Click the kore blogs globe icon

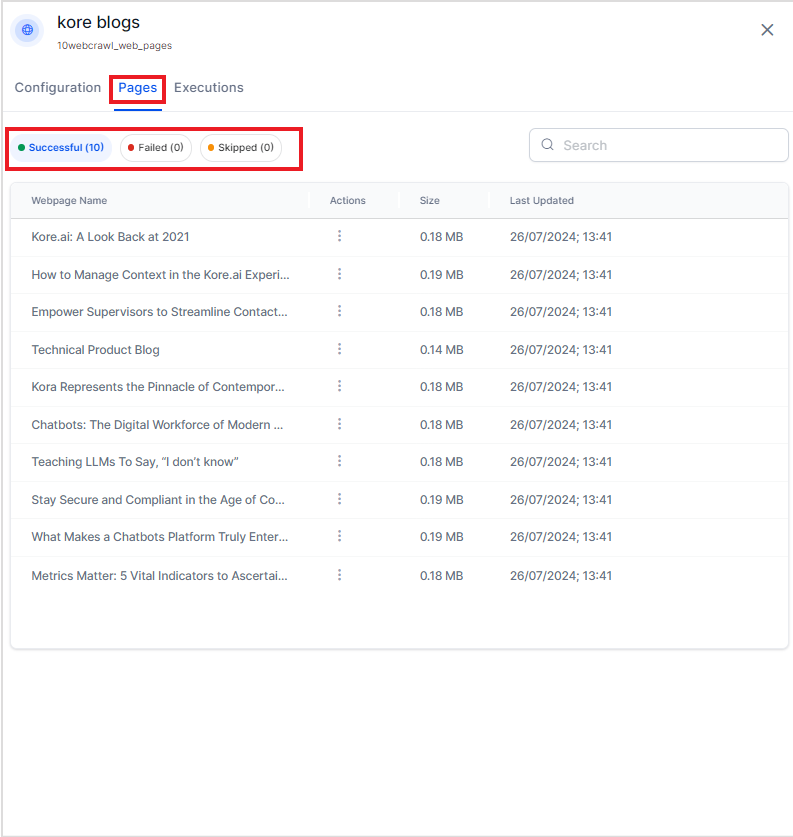point(27,30)
